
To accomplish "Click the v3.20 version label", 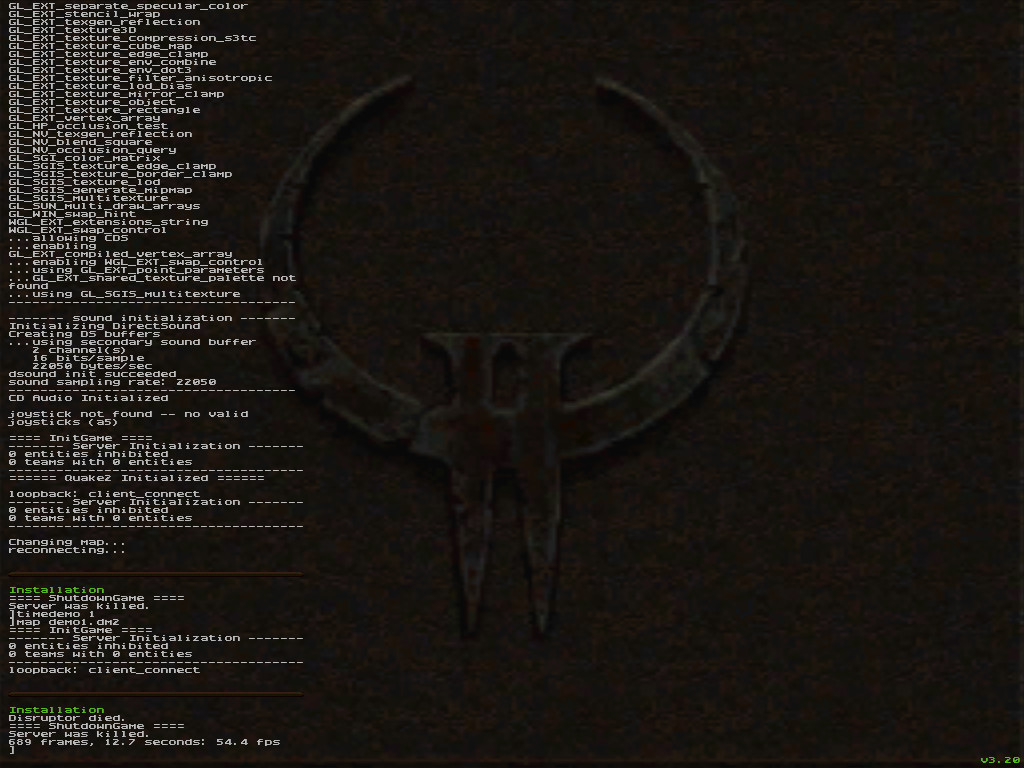I will coord(1000,760).
